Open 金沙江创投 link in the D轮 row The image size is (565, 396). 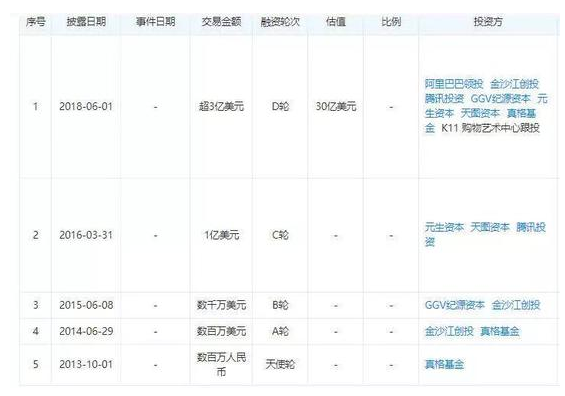514,84
